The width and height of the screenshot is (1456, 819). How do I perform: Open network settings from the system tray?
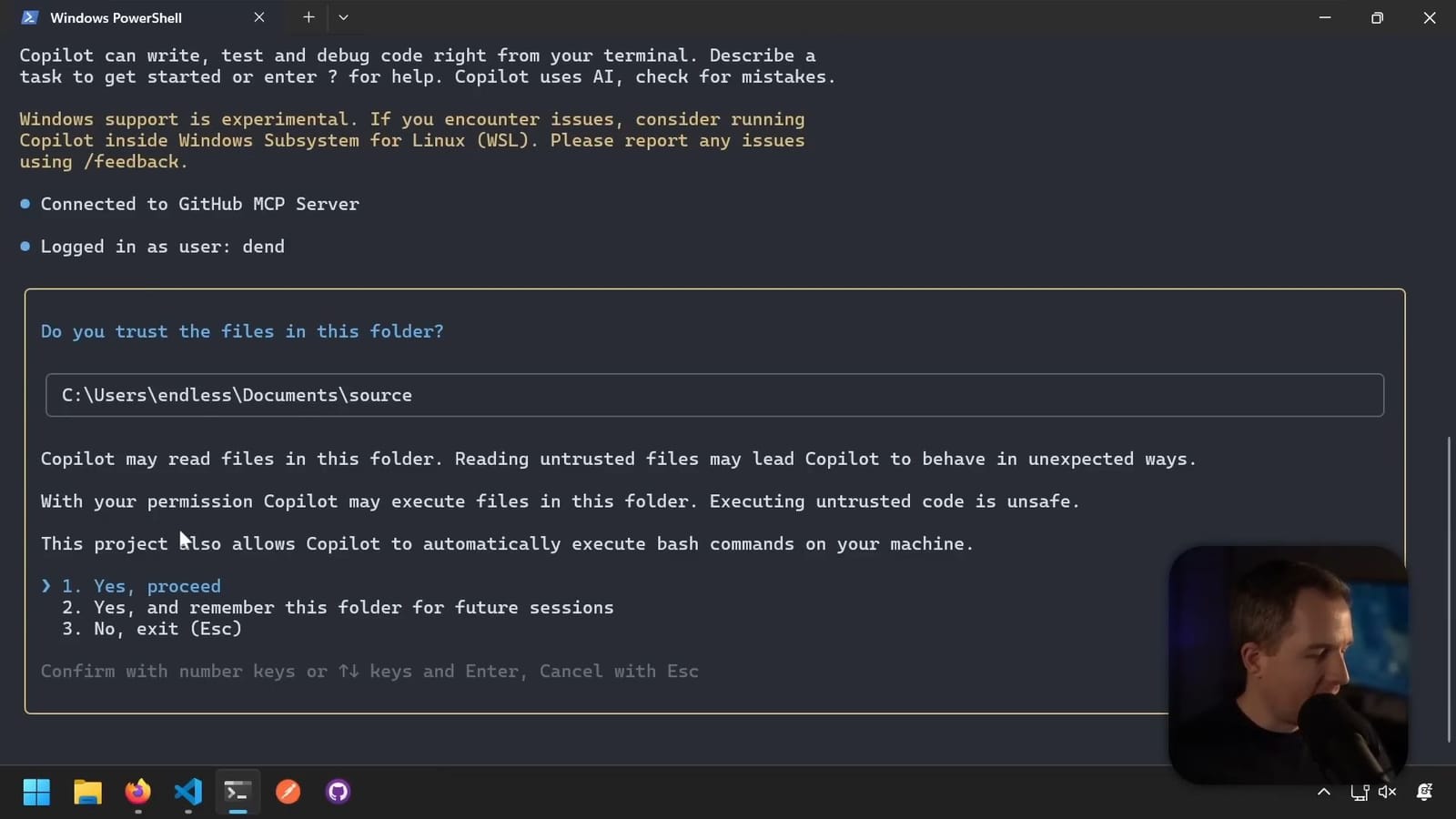coord(1358,792)
